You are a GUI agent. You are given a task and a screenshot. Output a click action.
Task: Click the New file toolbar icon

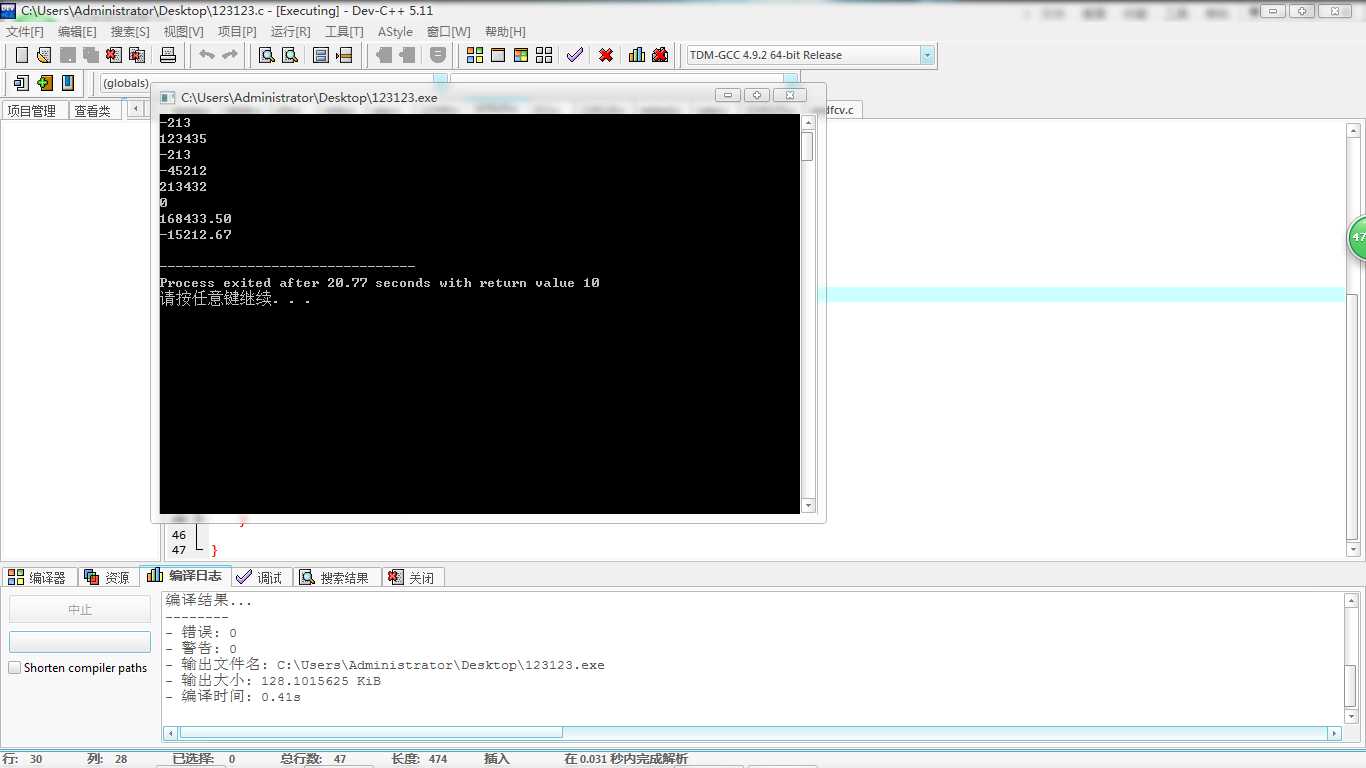point(22,55)
